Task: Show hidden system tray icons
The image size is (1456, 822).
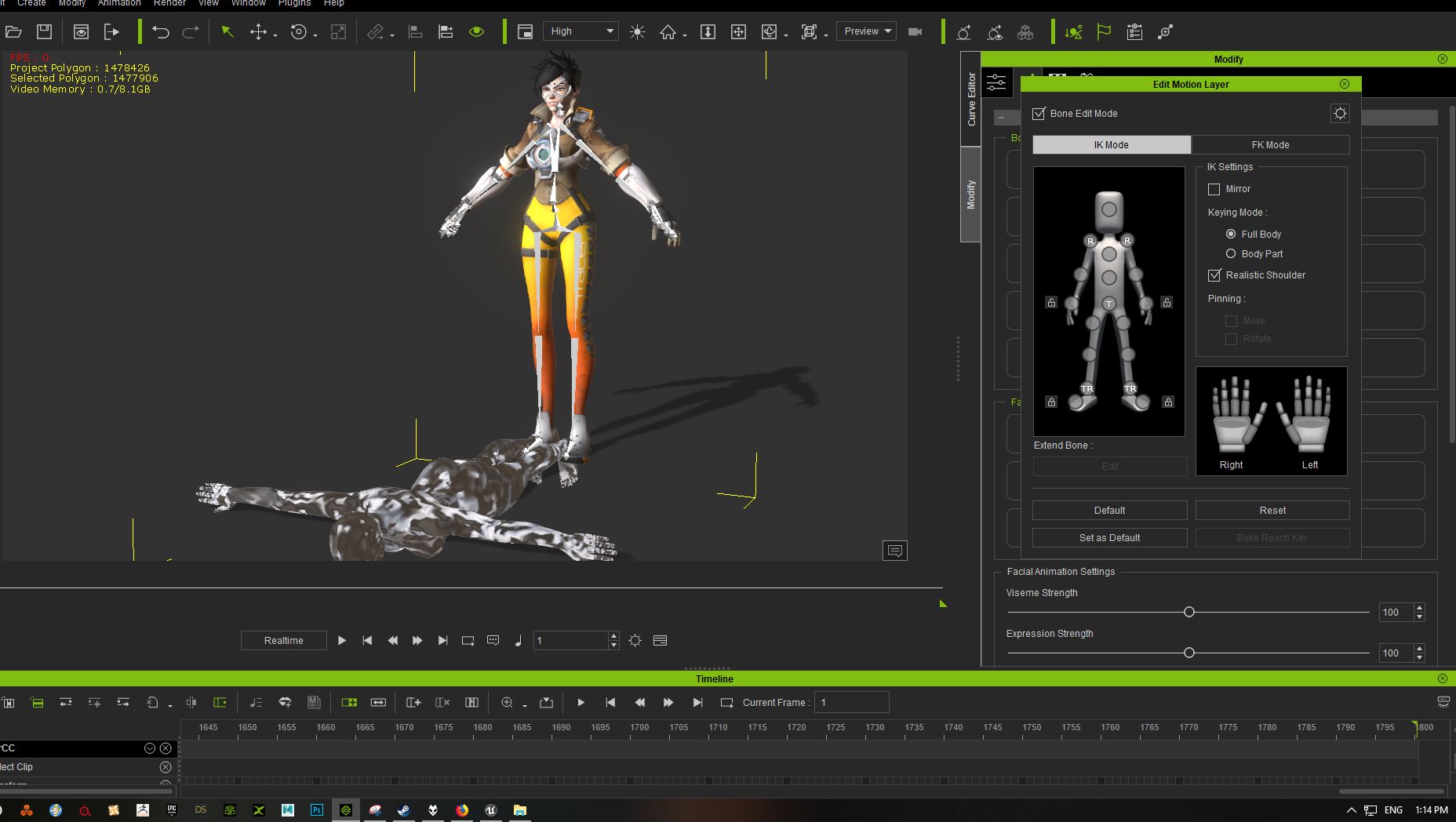Action: (1351, 810)
